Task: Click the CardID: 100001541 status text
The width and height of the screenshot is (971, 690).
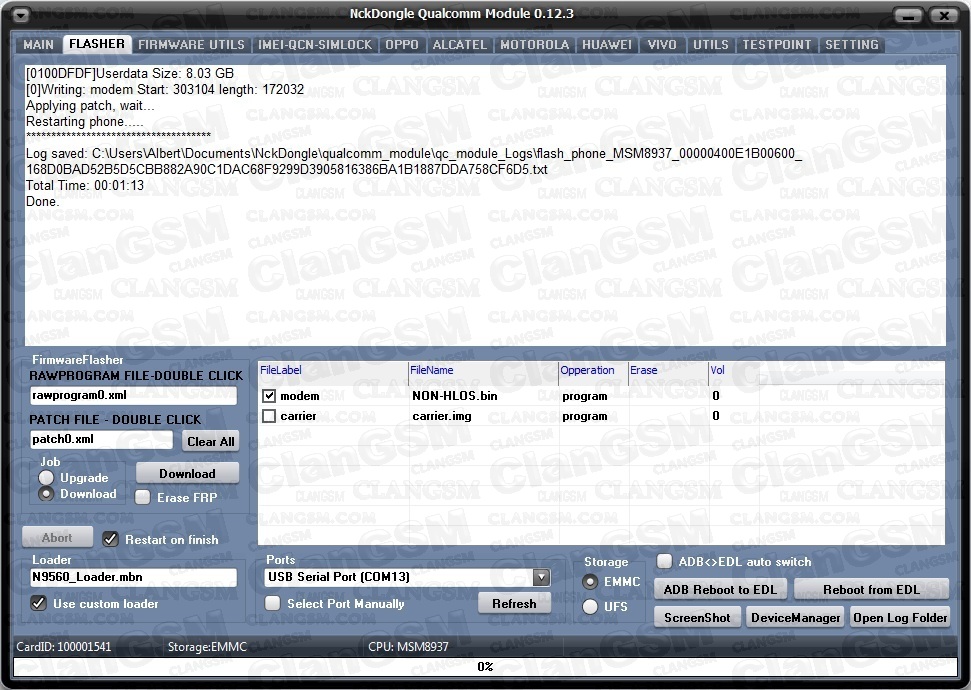Action: click(x=64, y=647)
